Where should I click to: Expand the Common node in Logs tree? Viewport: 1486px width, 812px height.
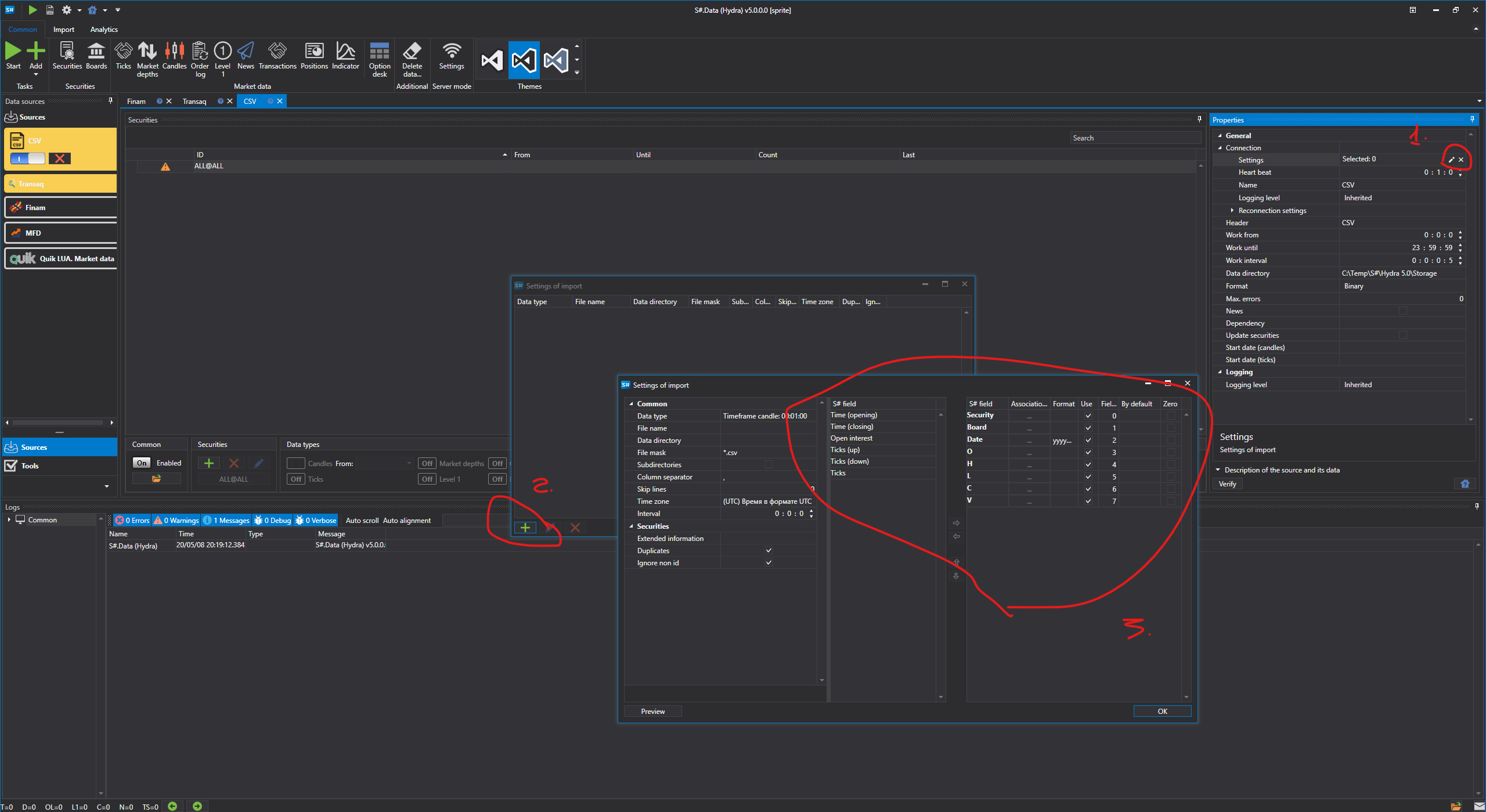[9, 519]
